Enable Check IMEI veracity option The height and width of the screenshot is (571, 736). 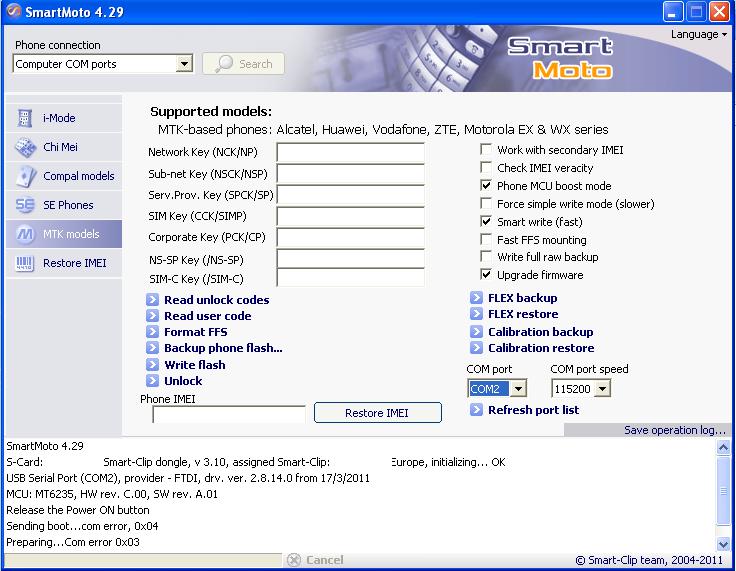486,168
